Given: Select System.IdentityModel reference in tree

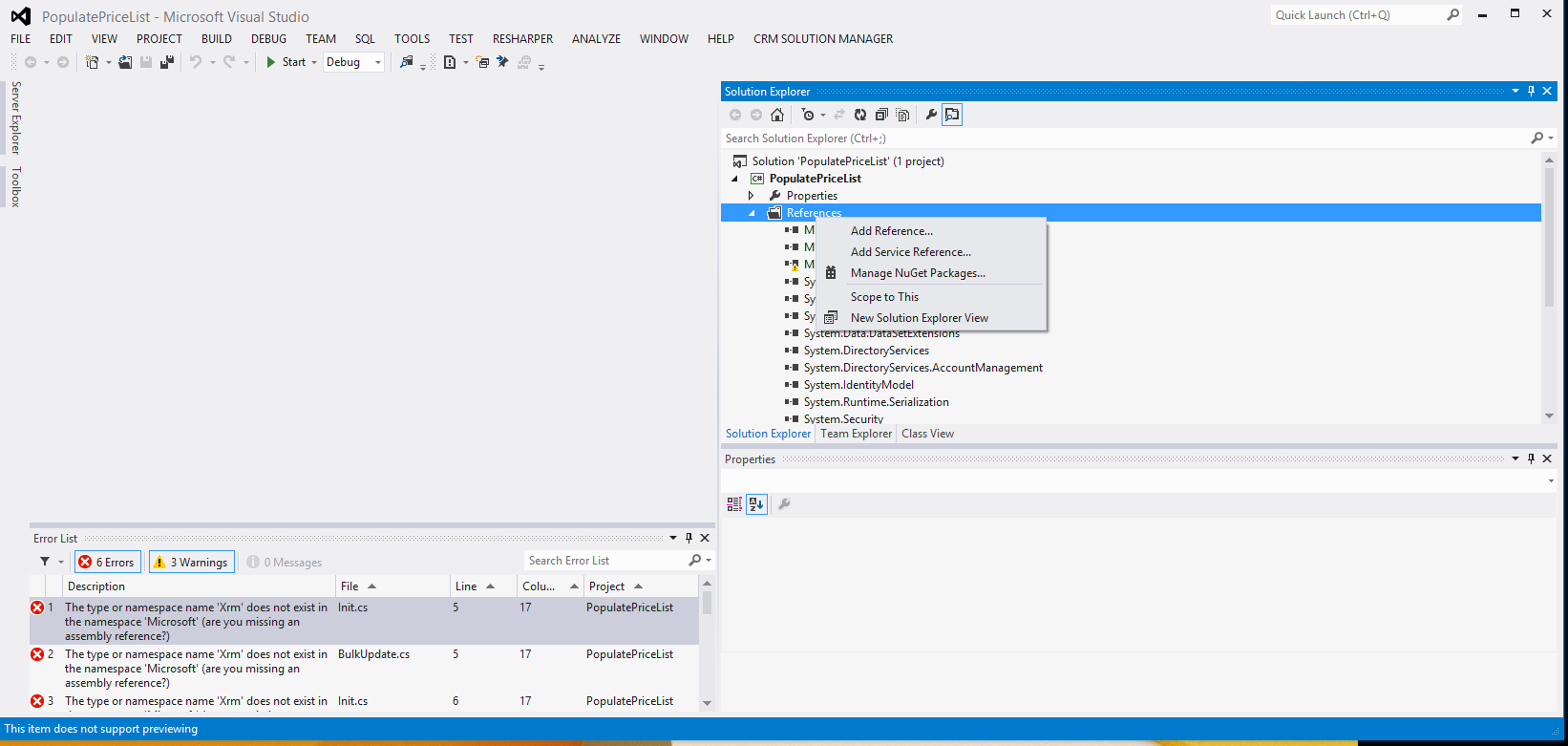Looking at the screenshot, I should coord(858,385).
